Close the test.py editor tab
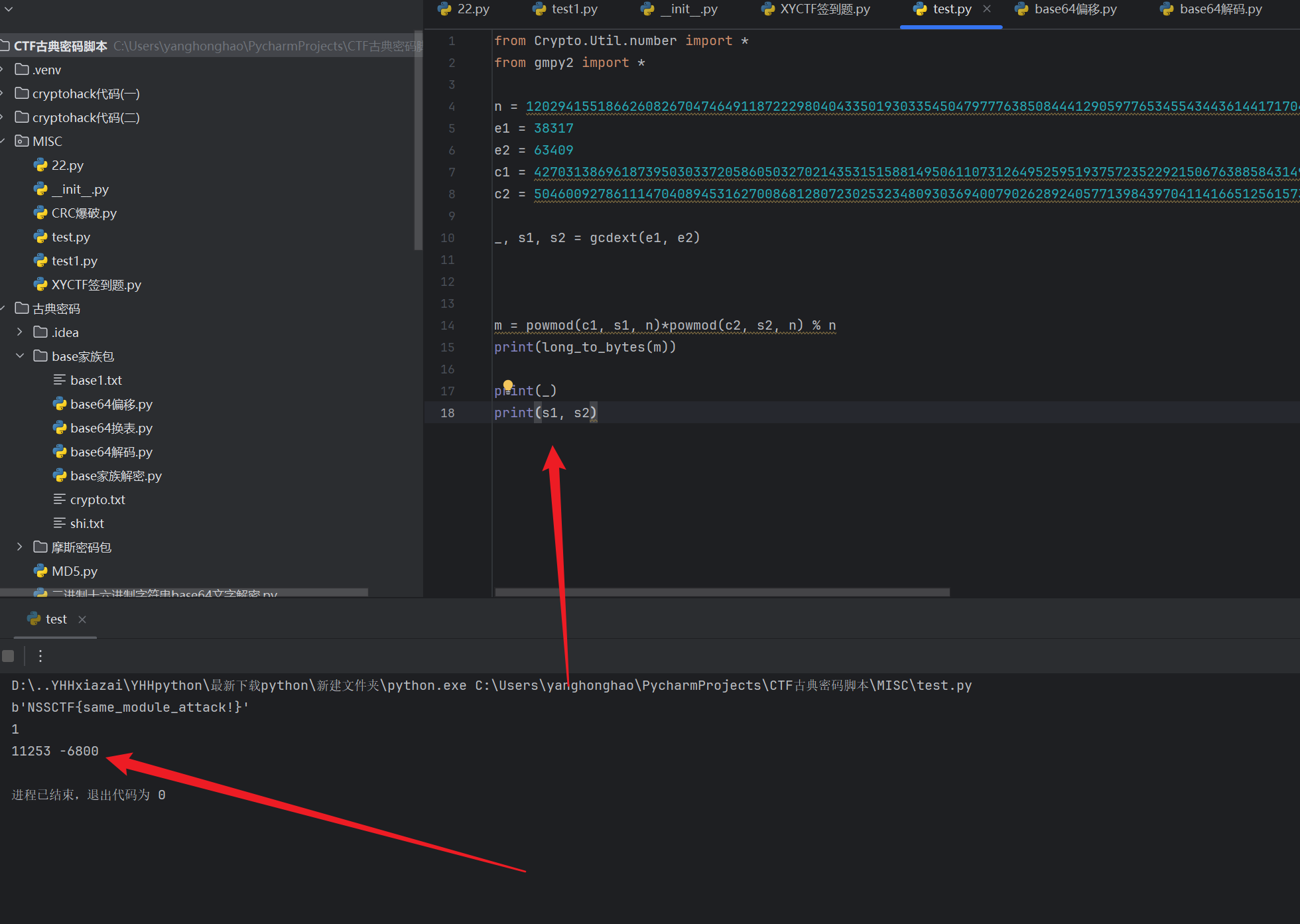Viewport: 1300px width, 924px height. point(987,9)
